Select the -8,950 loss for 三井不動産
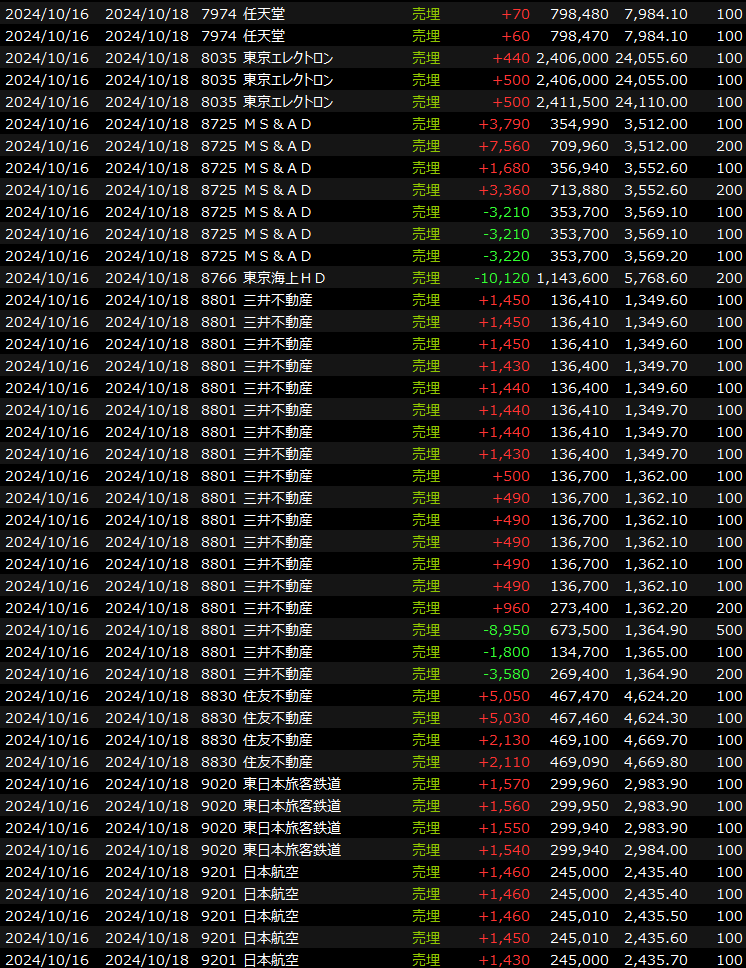 pos(507,630)
